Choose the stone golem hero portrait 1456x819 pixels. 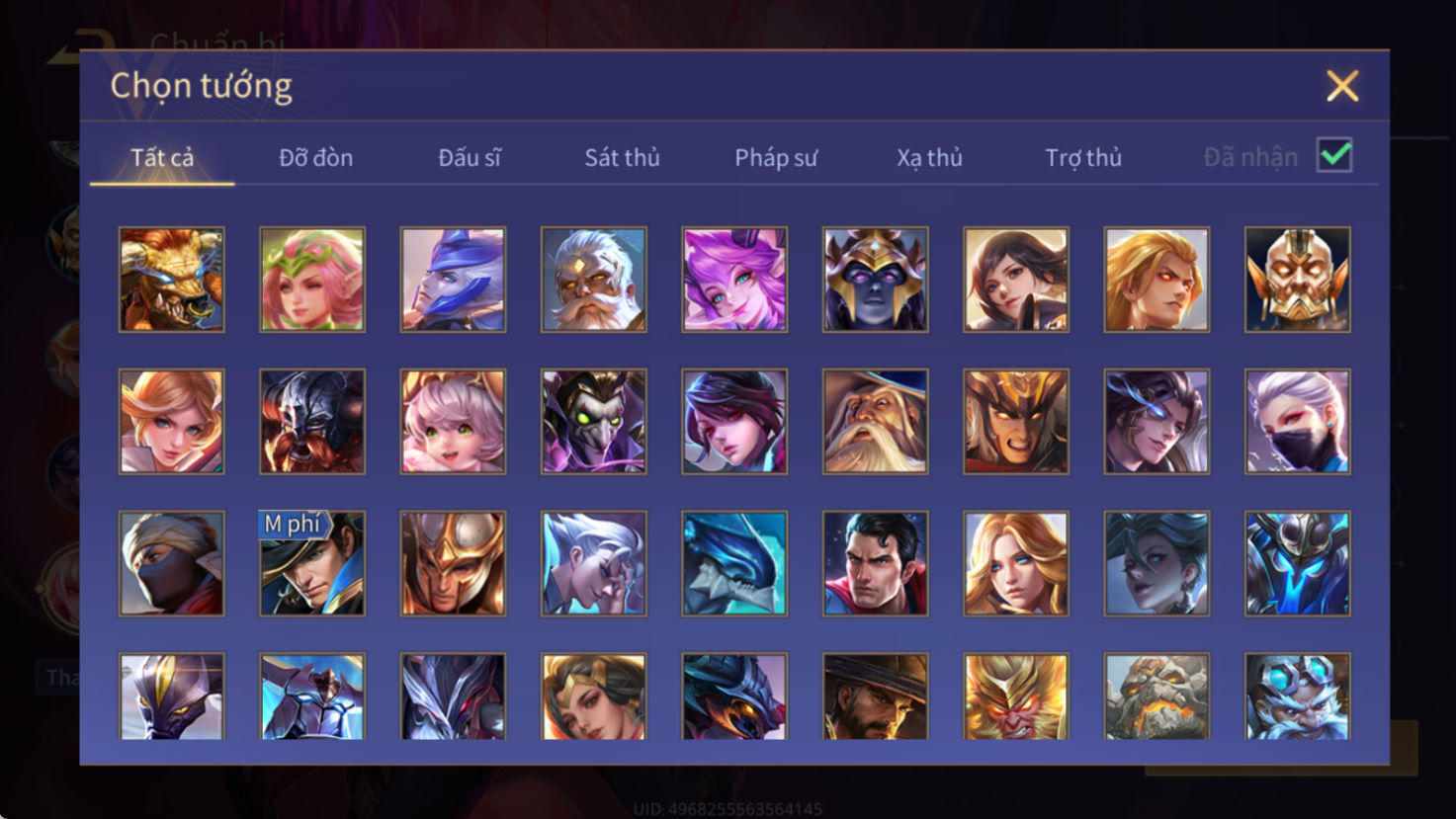click(x=1156, y=696)
